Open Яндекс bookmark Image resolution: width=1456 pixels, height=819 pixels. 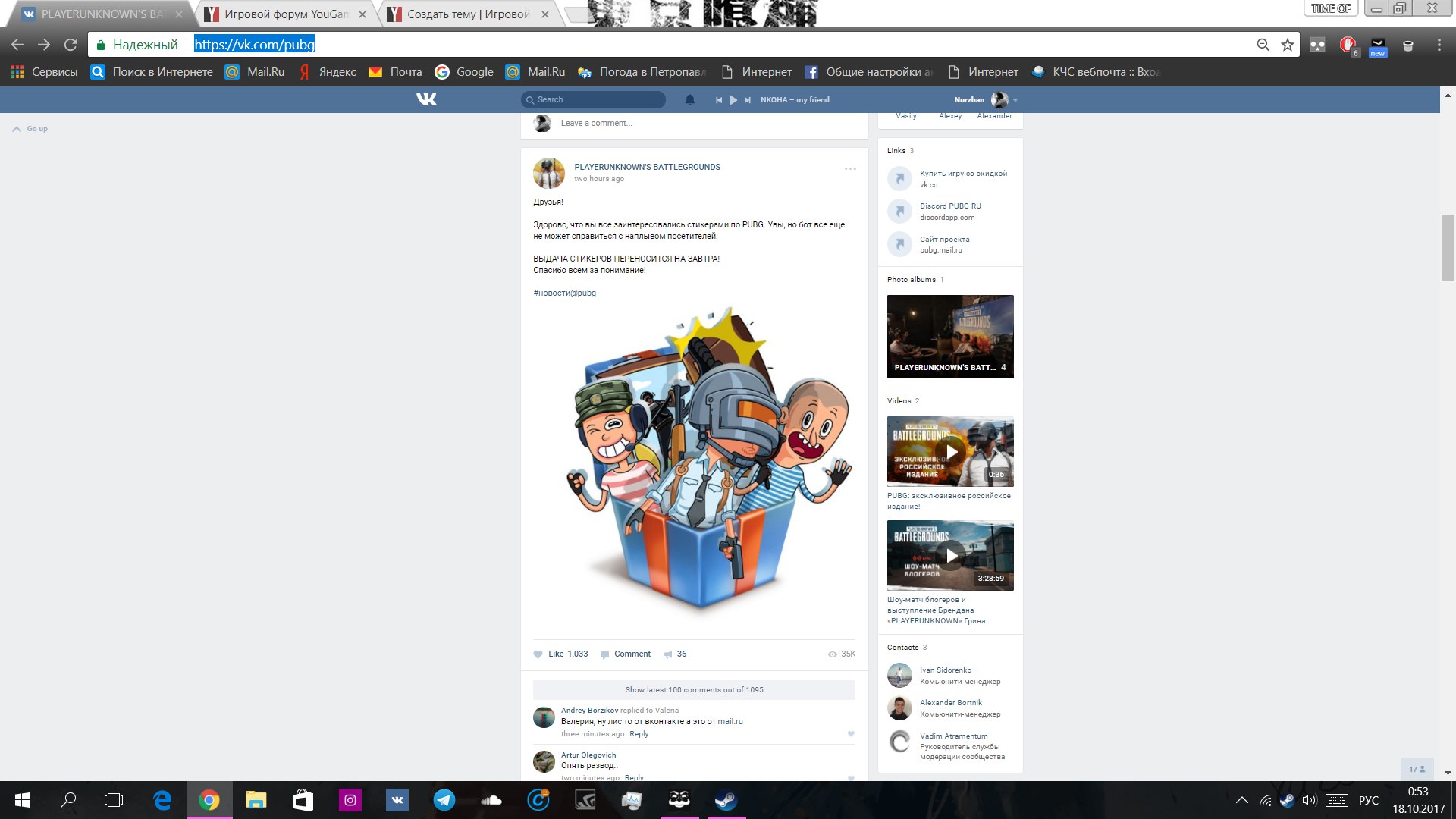point(327,72)
